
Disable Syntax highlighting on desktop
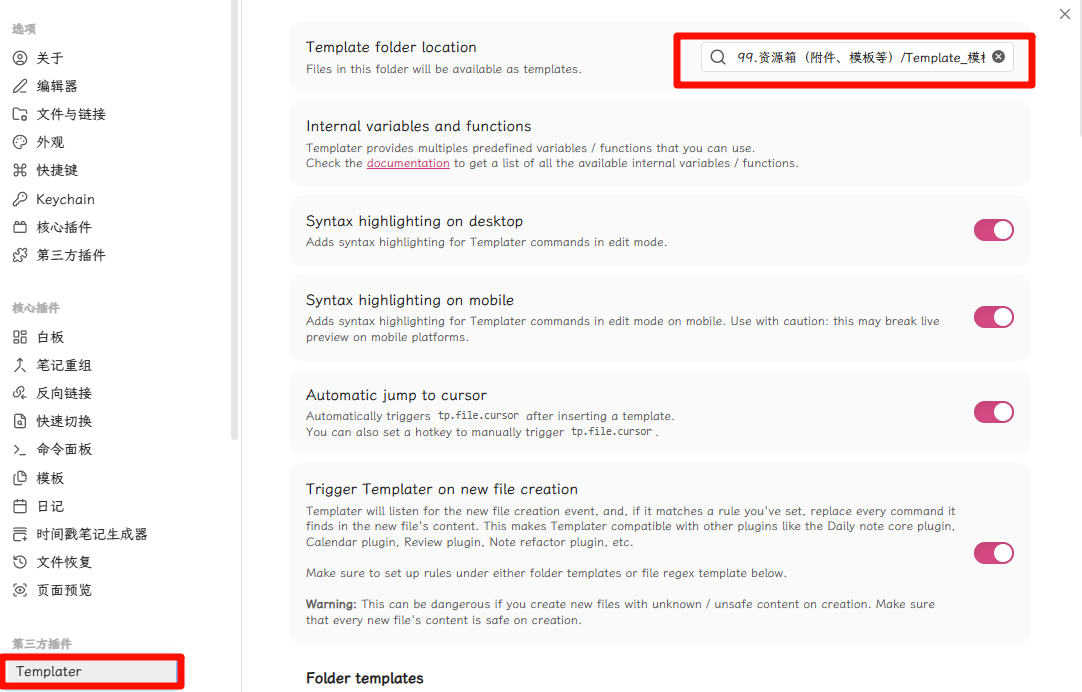pos(993,230)
